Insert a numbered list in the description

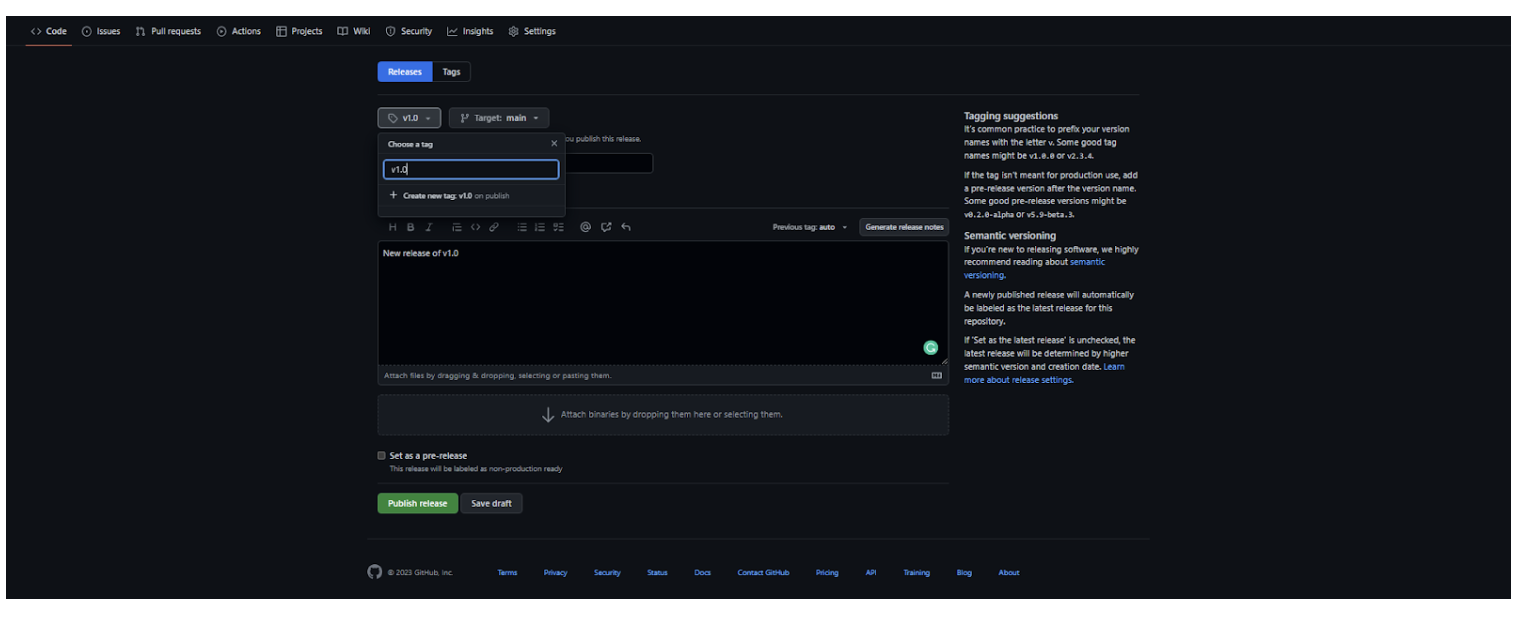539,227
